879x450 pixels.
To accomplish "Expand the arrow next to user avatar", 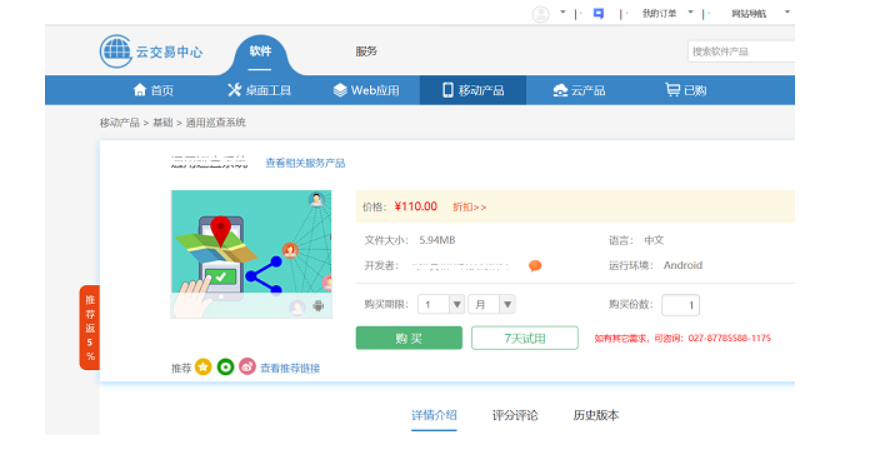I will pyautogui.click(x=562, y=12).
